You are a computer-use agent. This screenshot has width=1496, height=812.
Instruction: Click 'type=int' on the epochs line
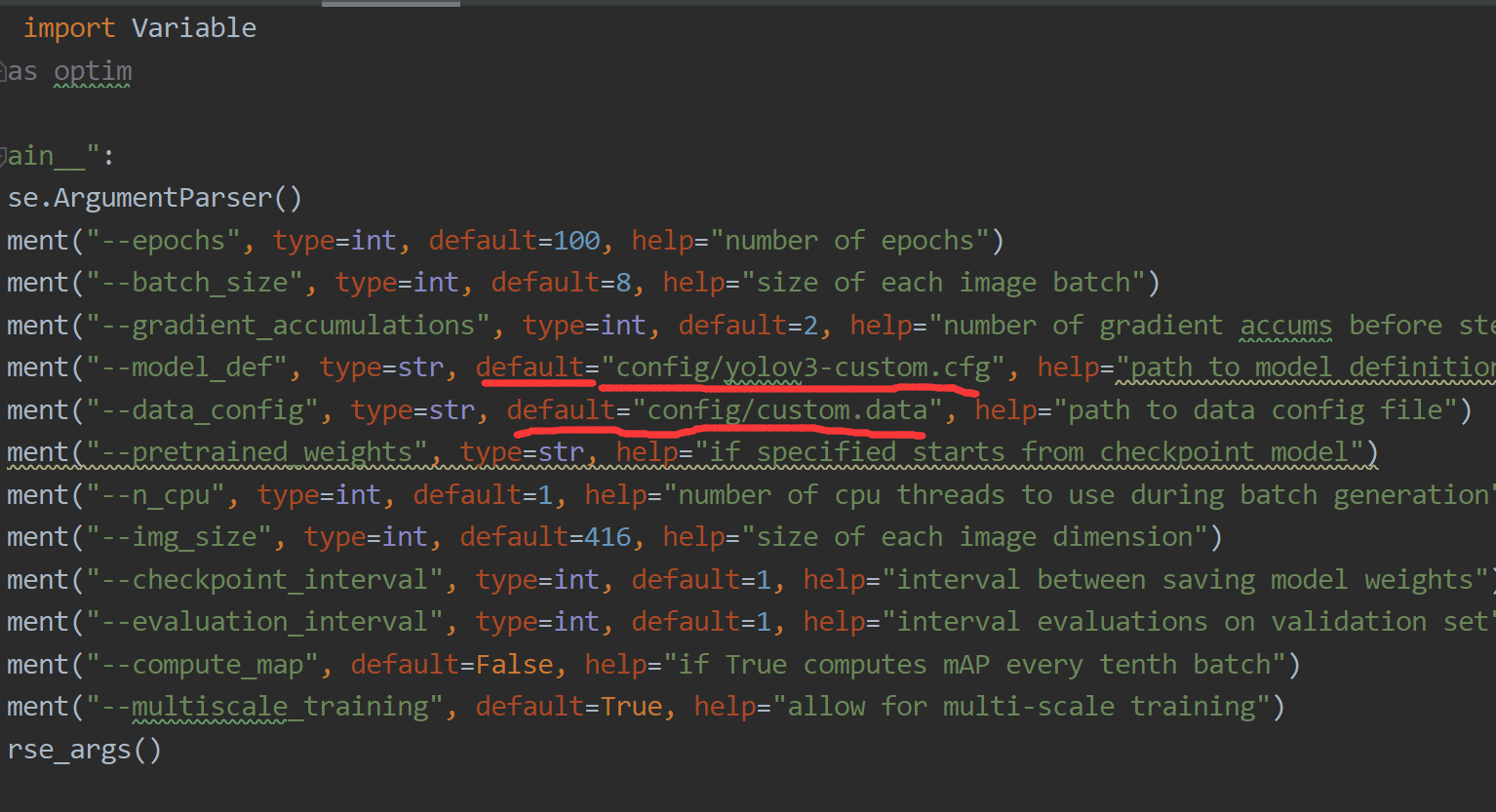click(x=335, y=241)
